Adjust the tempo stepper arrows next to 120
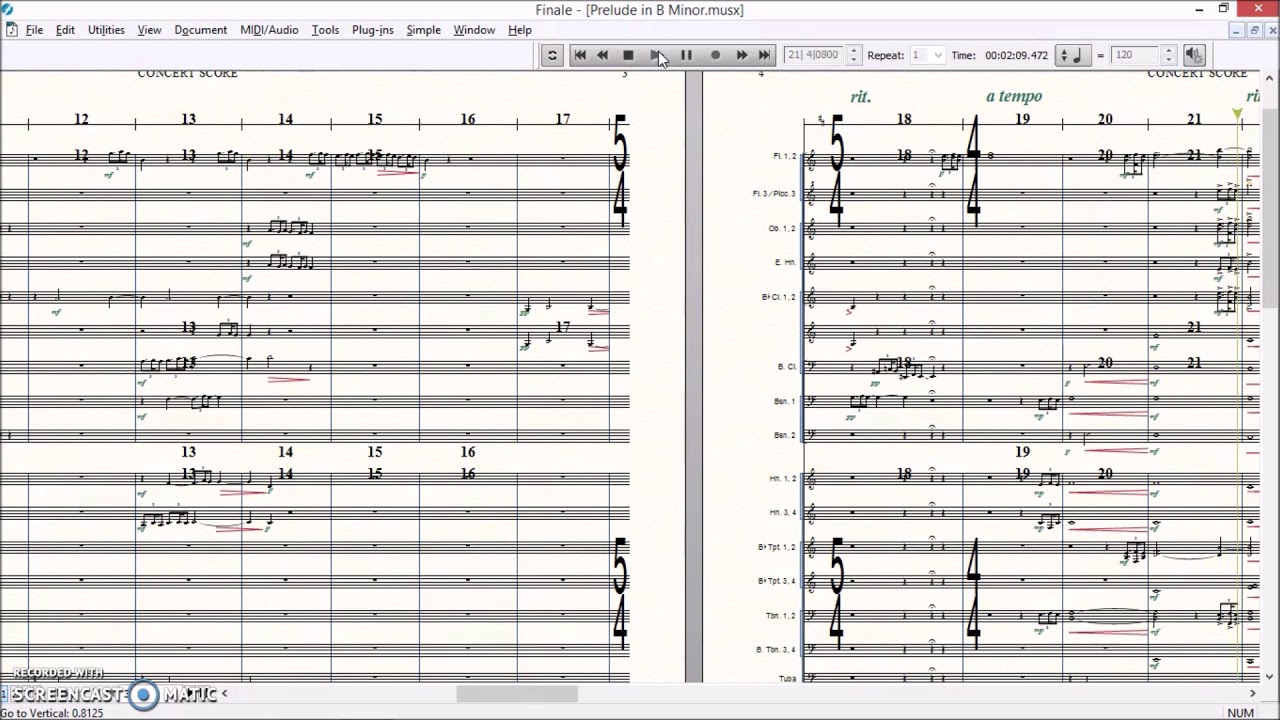Viewport: 1280px width, 720px height. pos(1168,55)
